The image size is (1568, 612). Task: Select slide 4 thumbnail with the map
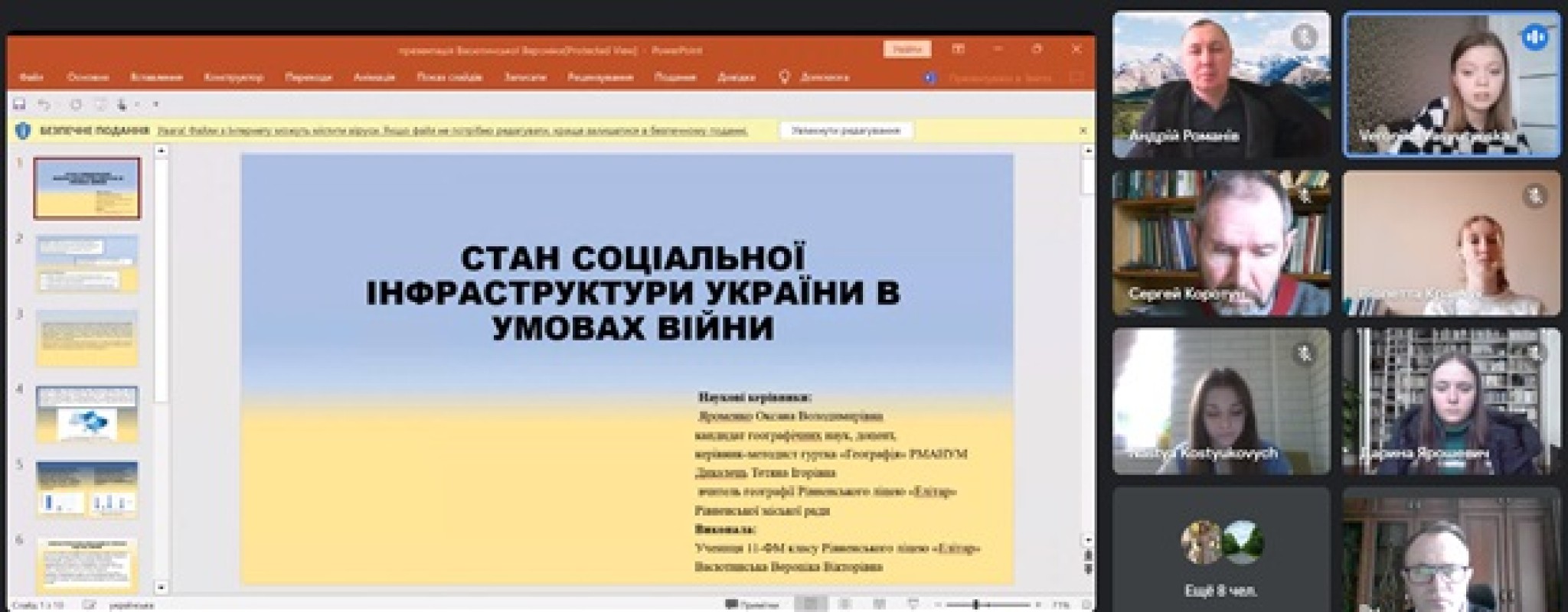click(x=87, y=414)
